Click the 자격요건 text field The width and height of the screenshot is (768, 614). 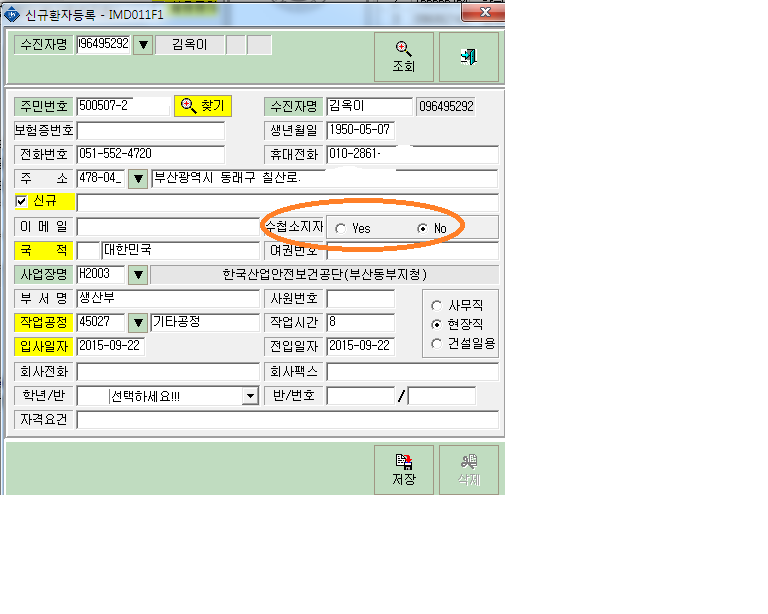click(288, 420)
